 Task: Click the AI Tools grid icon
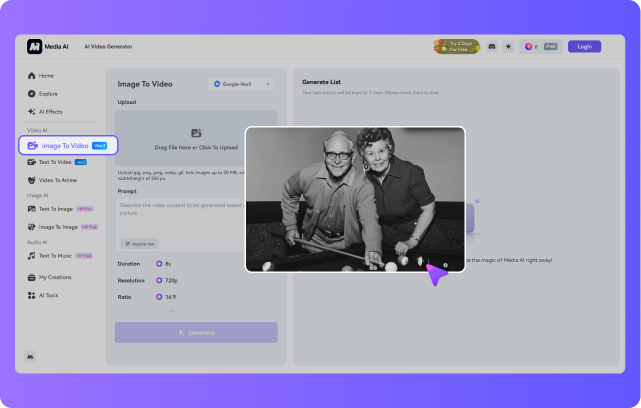[31, 295]
